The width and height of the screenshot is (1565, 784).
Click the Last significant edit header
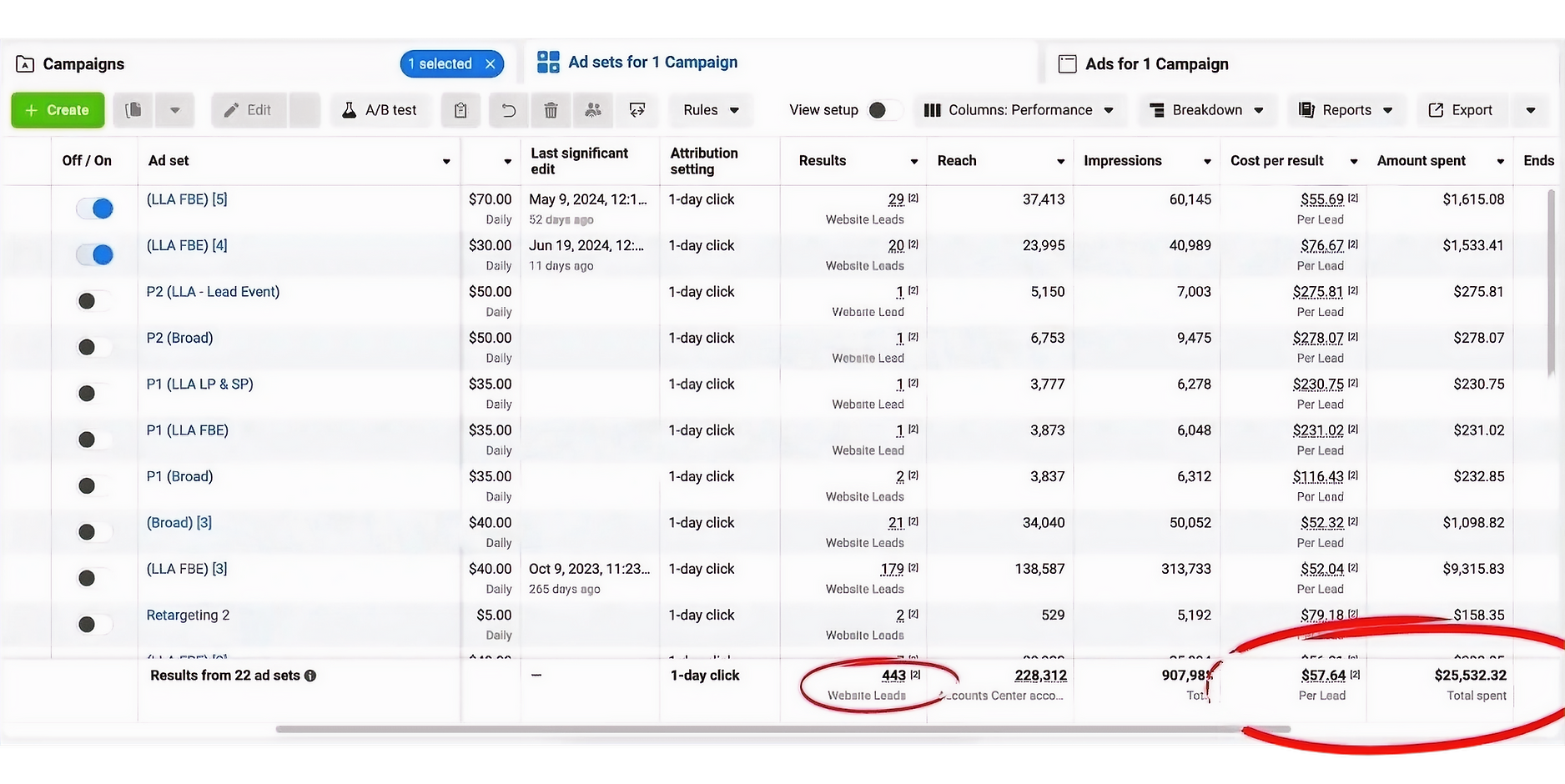click(580, 161)
